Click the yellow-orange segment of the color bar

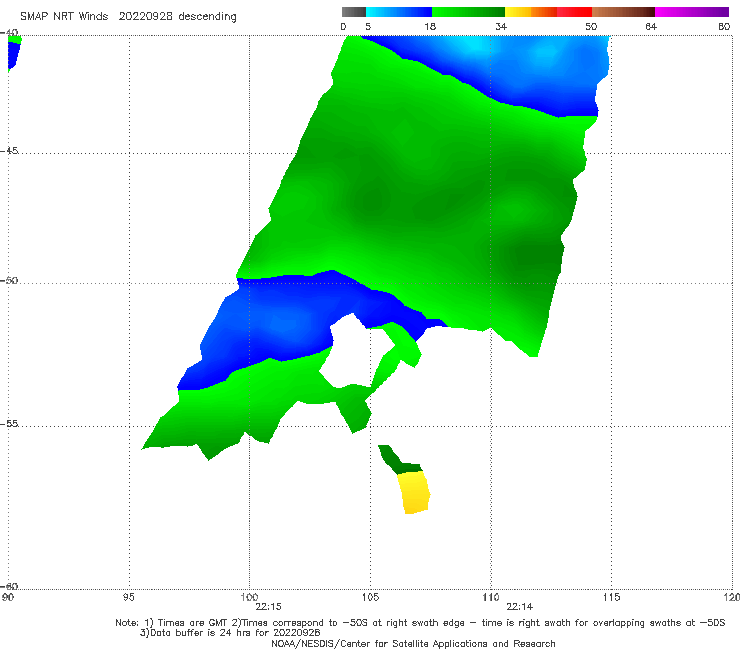tap(530, 12)
